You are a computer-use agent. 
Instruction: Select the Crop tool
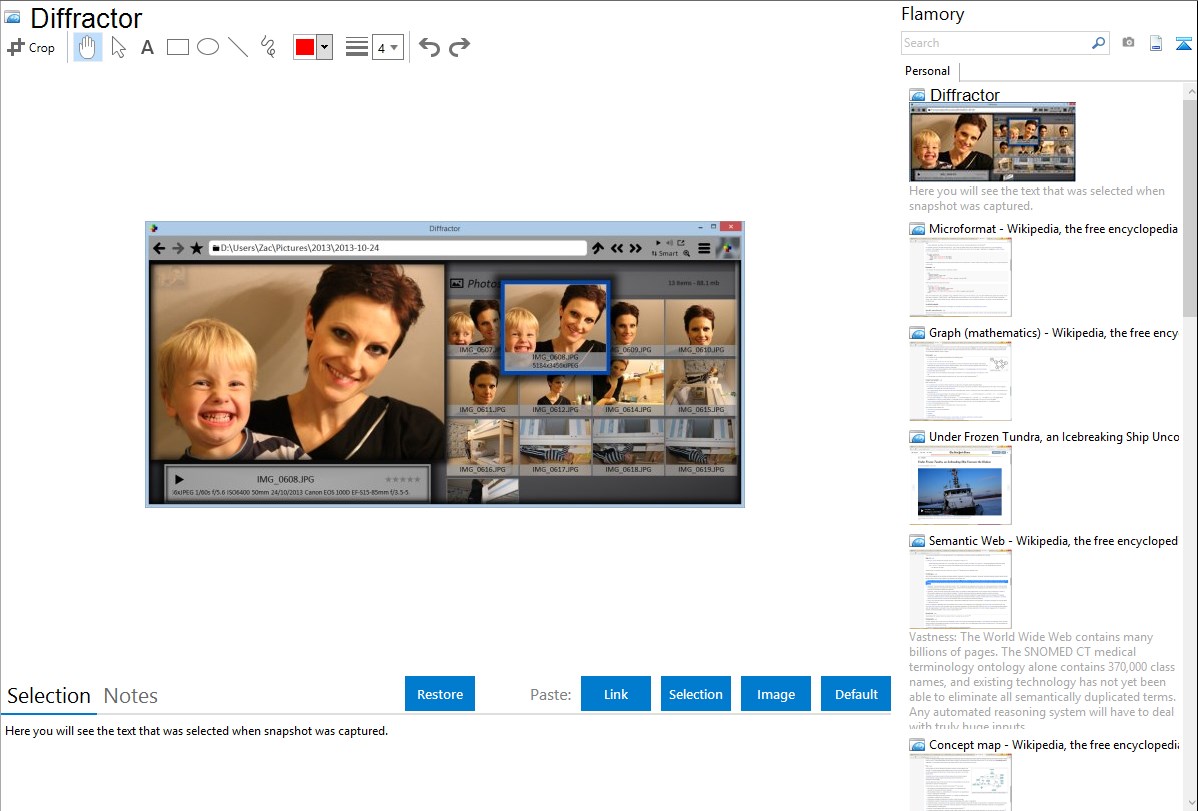(31, 47)
